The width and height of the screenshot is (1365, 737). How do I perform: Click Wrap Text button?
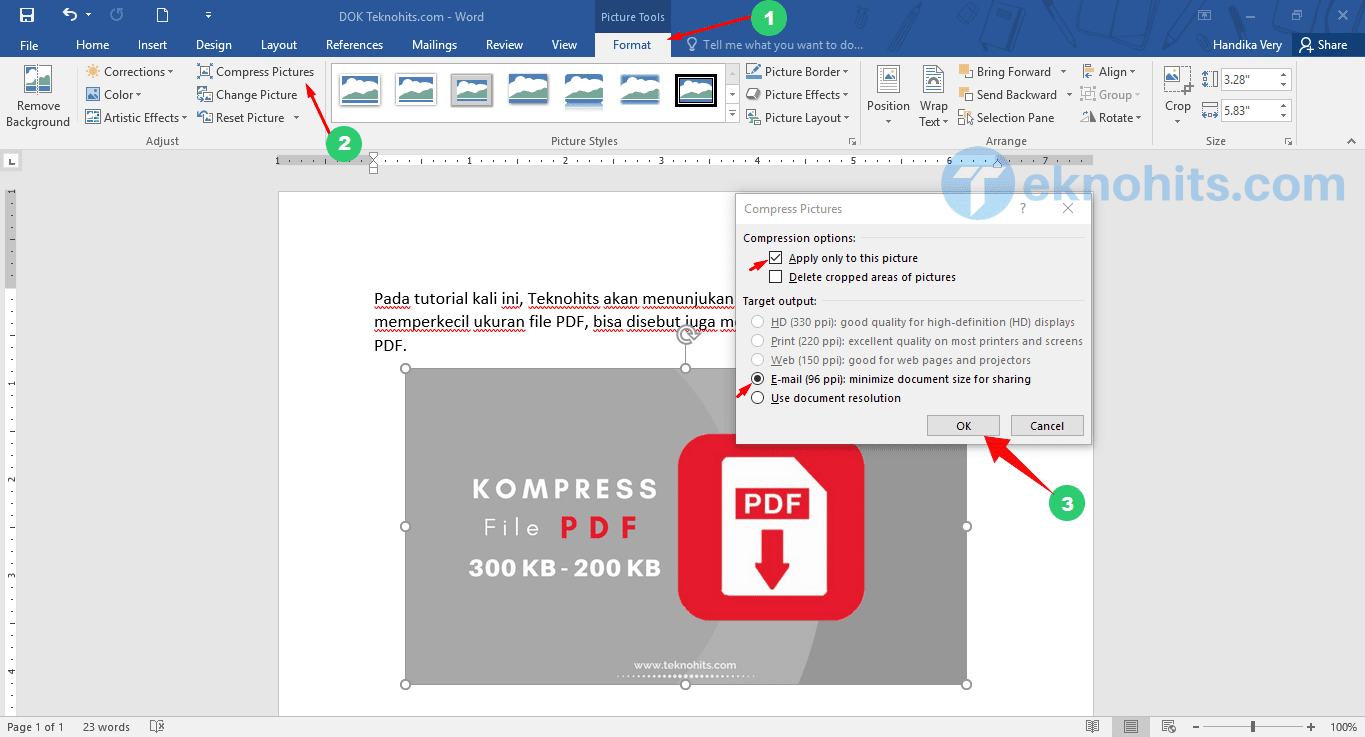pos(933,96)
